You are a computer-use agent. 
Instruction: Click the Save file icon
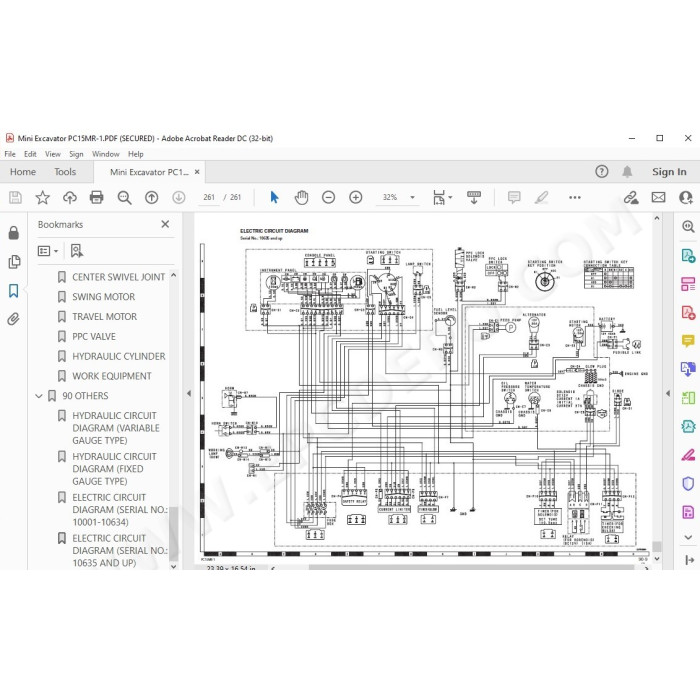15,197
